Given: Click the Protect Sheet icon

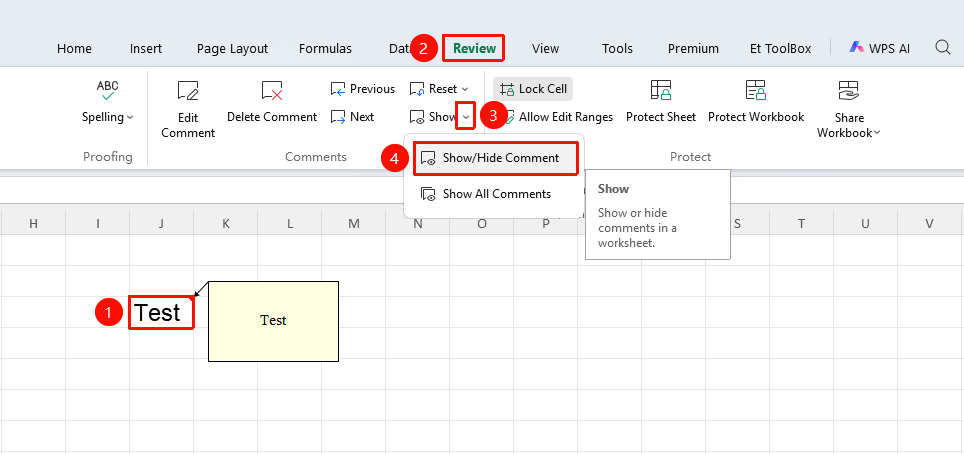Looking at the screenshot, I should point(661,90).
